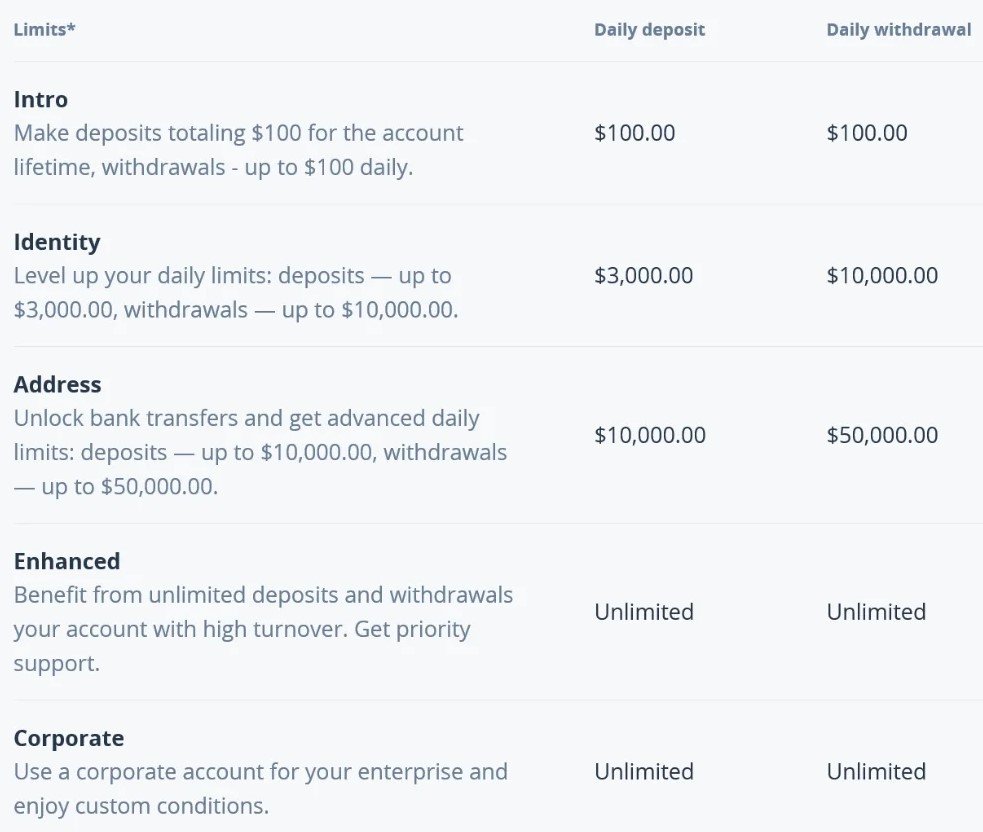Click the Intro level description text
The width and height of the screenshot is (983, 832).
(239, 150)
